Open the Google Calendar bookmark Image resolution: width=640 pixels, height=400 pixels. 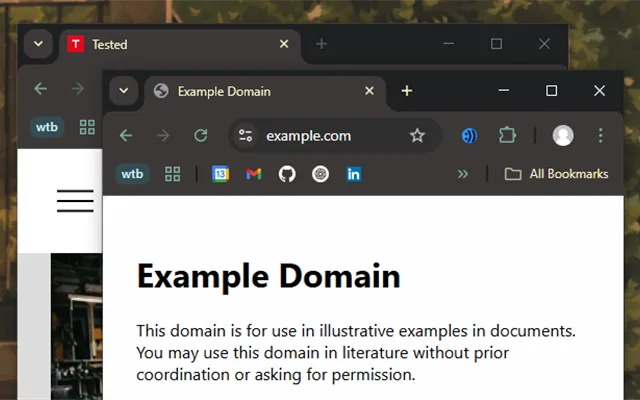220,174
